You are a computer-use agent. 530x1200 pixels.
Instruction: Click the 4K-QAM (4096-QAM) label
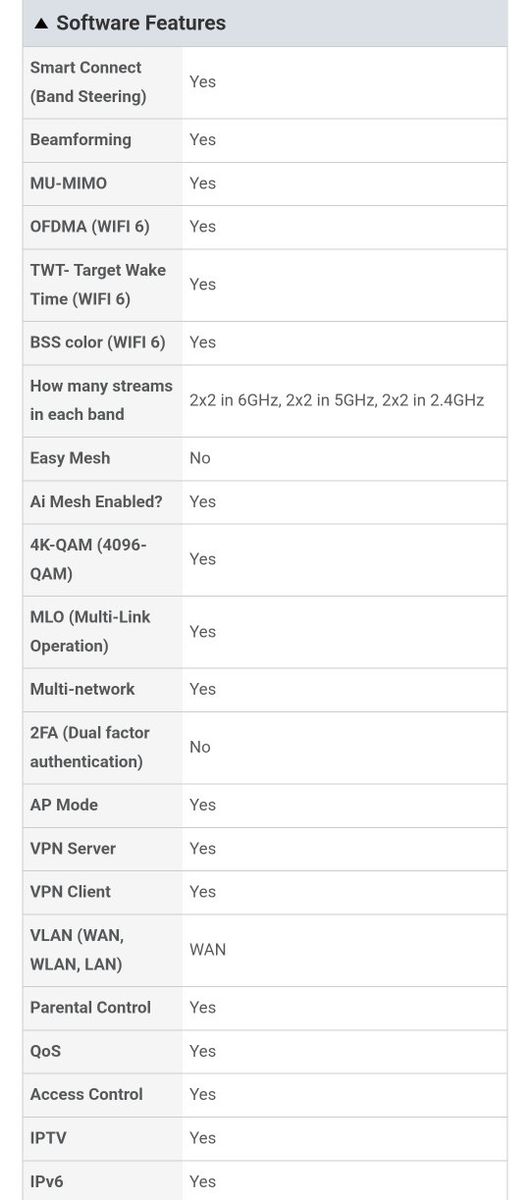click(x=88, y=560)
